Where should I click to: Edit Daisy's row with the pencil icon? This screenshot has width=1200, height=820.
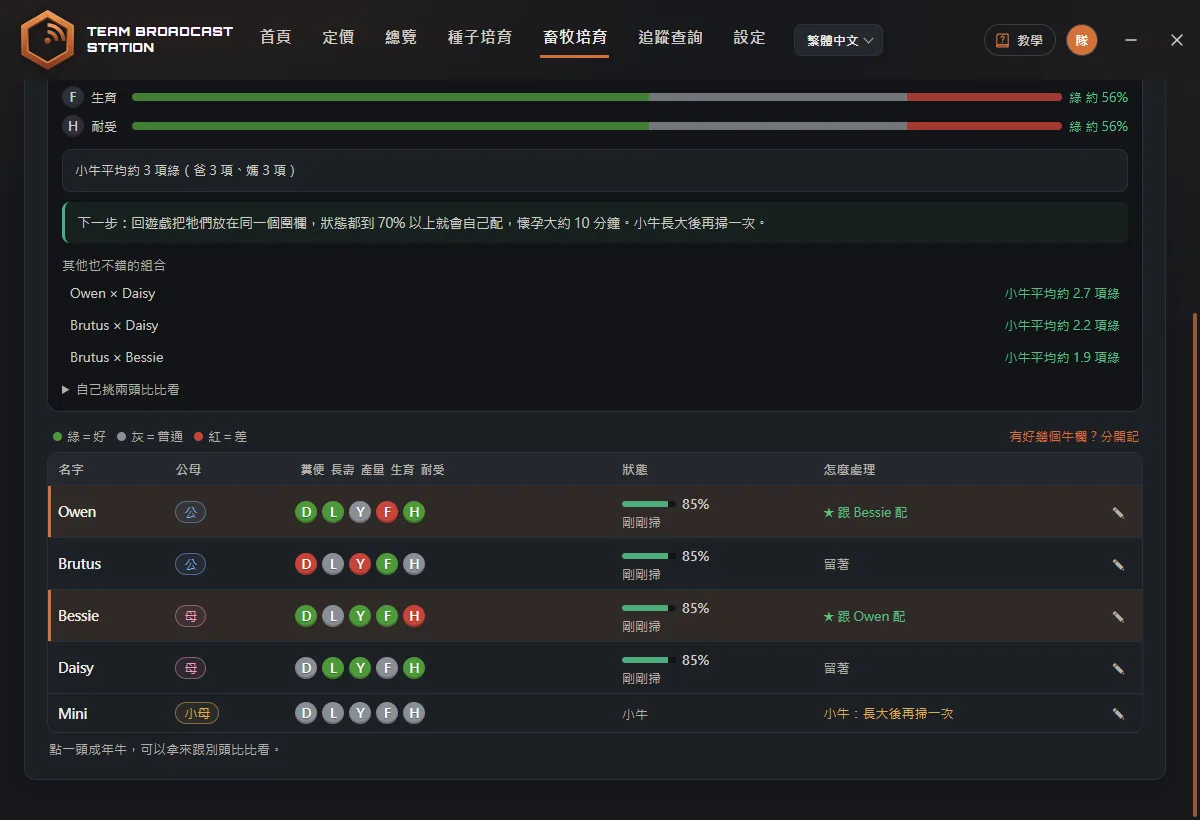tap(1118, 668)
